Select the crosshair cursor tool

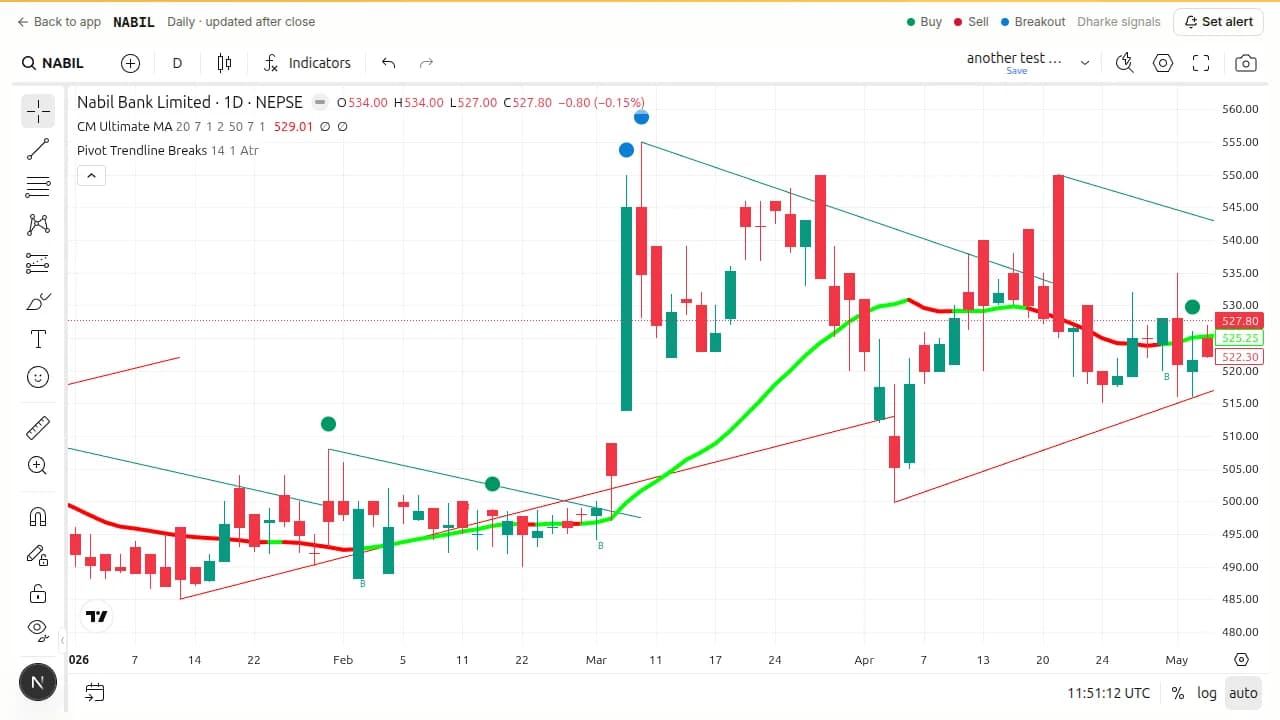point(38,111)
